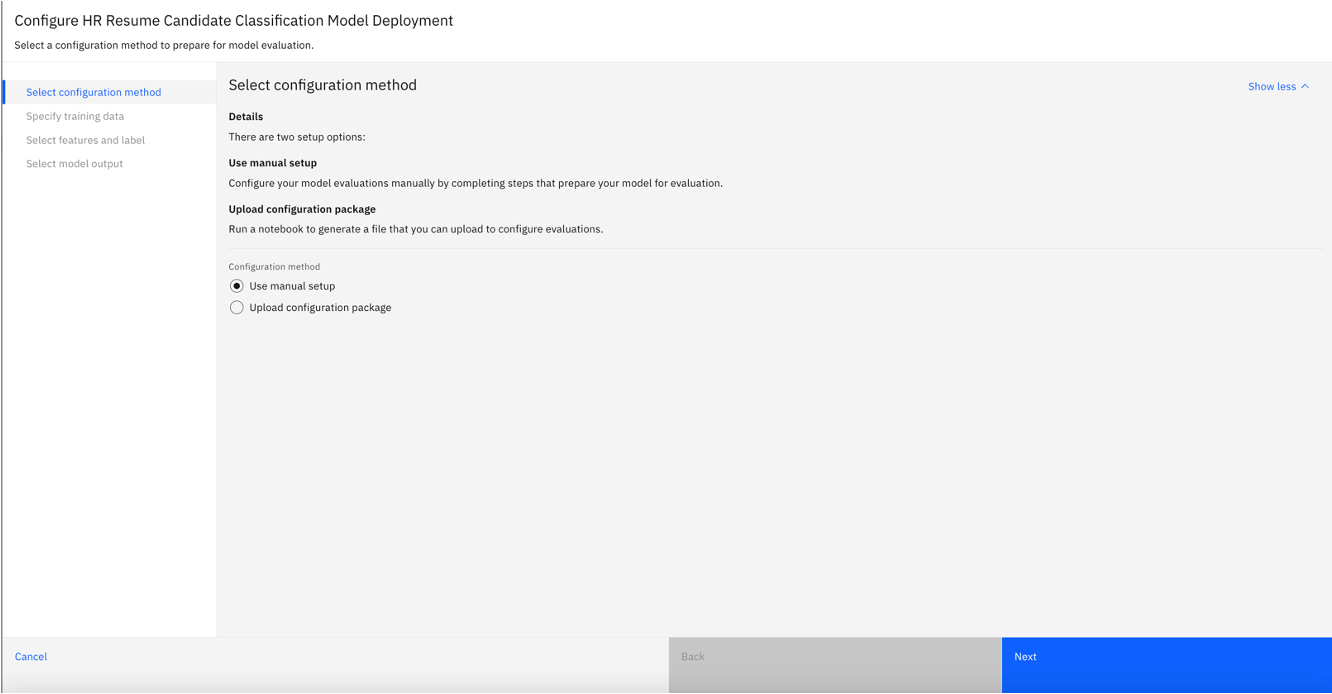Click the bold Details heading
The image size is (1332, 694).
[245, 117]
